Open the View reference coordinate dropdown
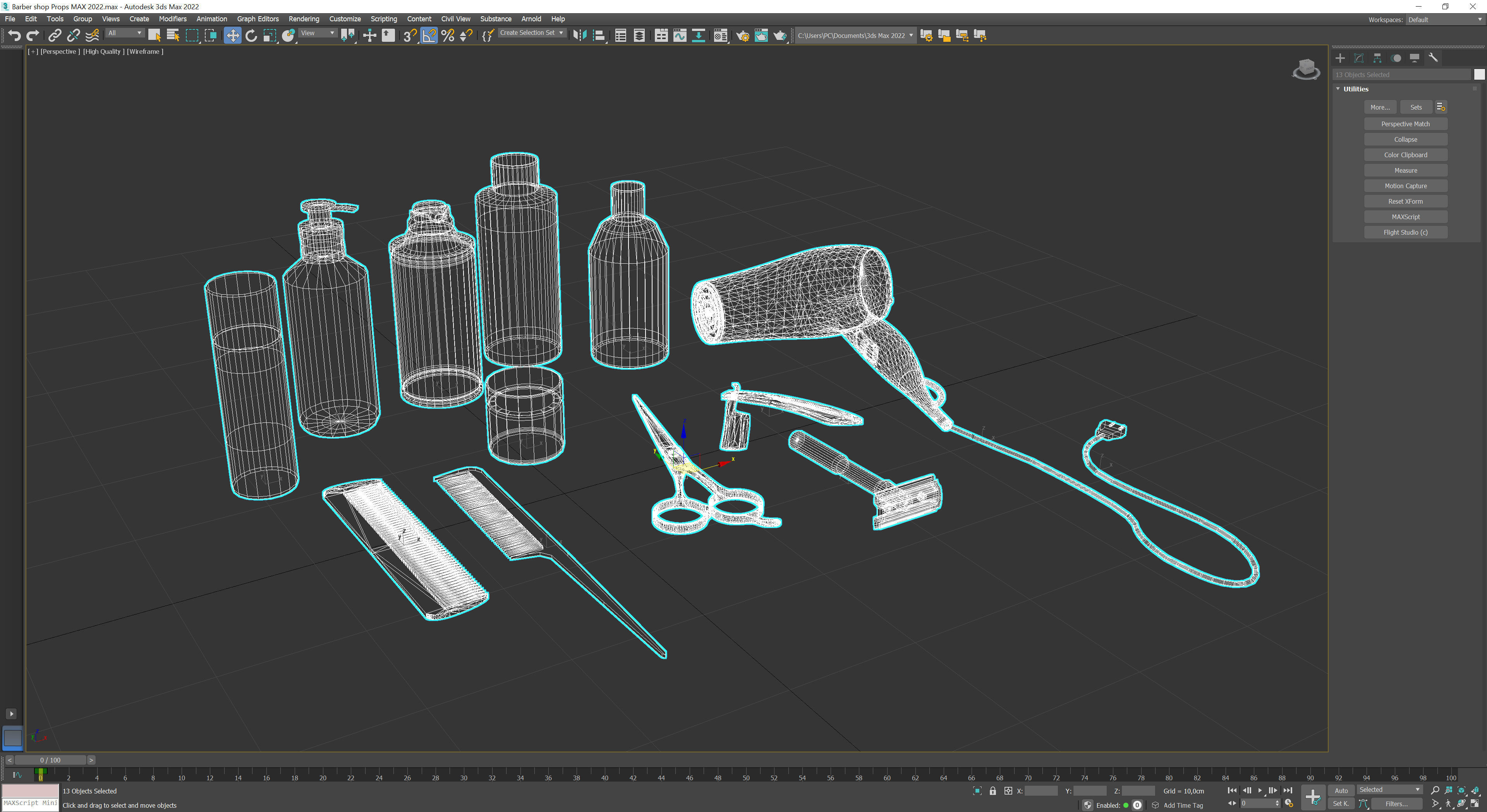This screenshot has width=1487, height=812. pyautogui.click(x=318, y=33)
